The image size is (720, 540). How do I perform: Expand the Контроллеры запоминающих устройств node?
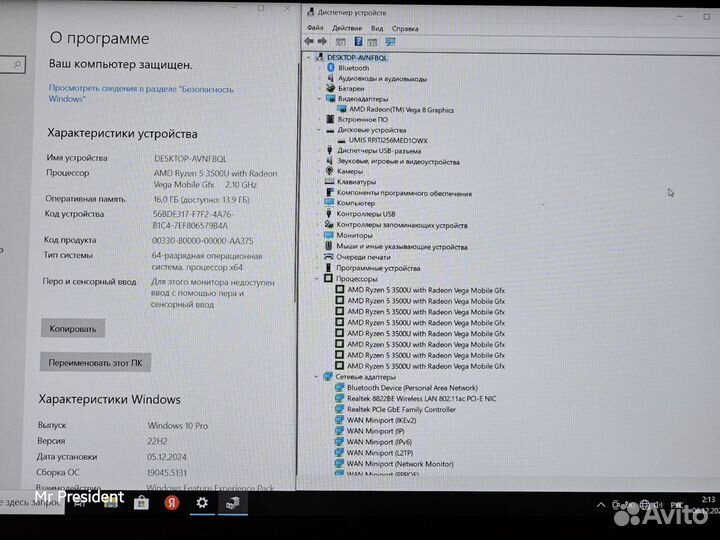318,225
